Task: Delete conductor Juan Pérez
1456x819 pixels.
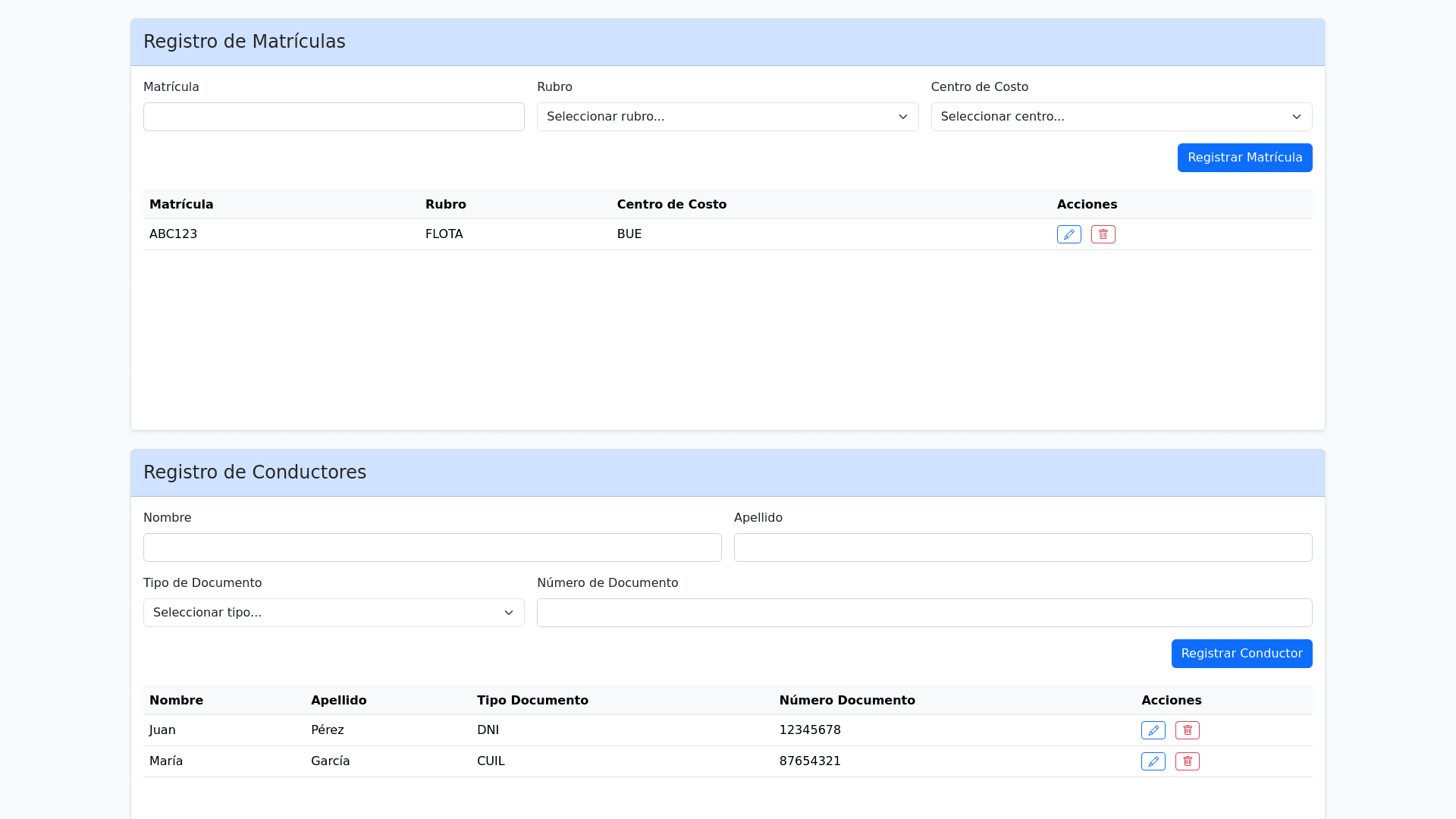Action: click(x=1187, y=730)
